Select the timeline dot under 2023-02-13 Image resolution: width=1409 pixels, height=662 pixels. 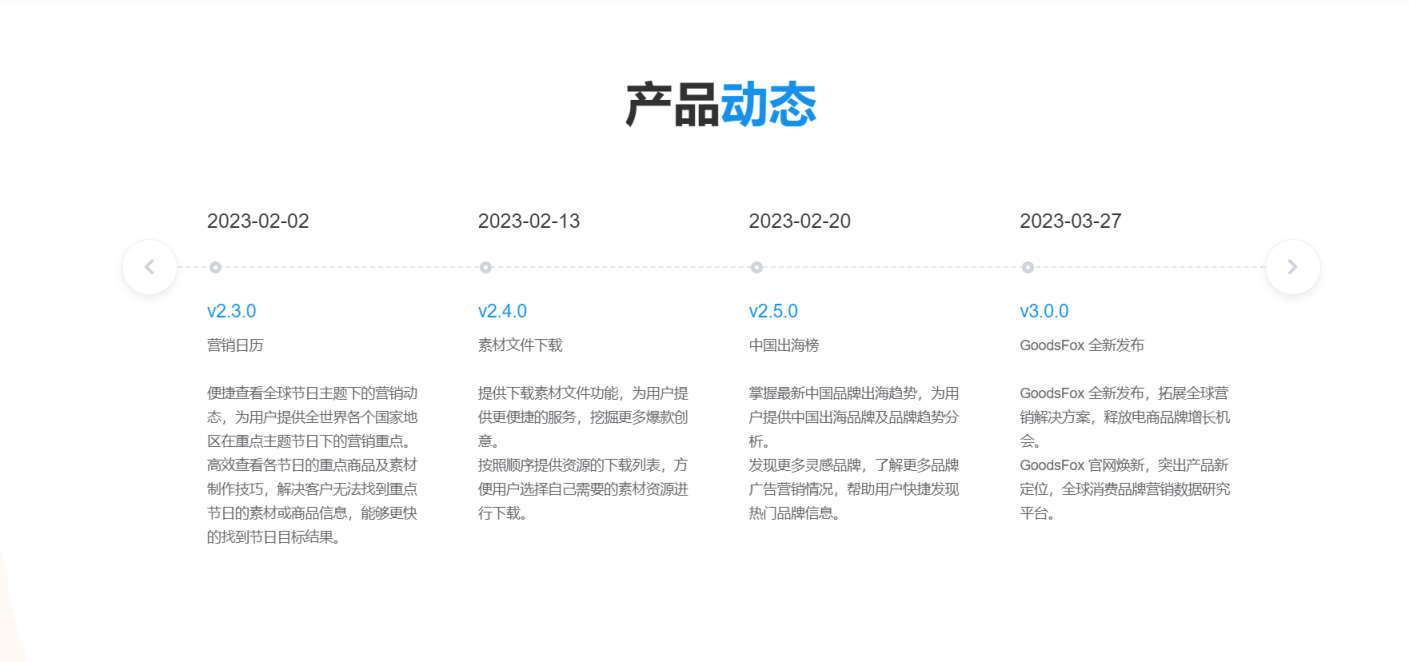coord(486,267)
